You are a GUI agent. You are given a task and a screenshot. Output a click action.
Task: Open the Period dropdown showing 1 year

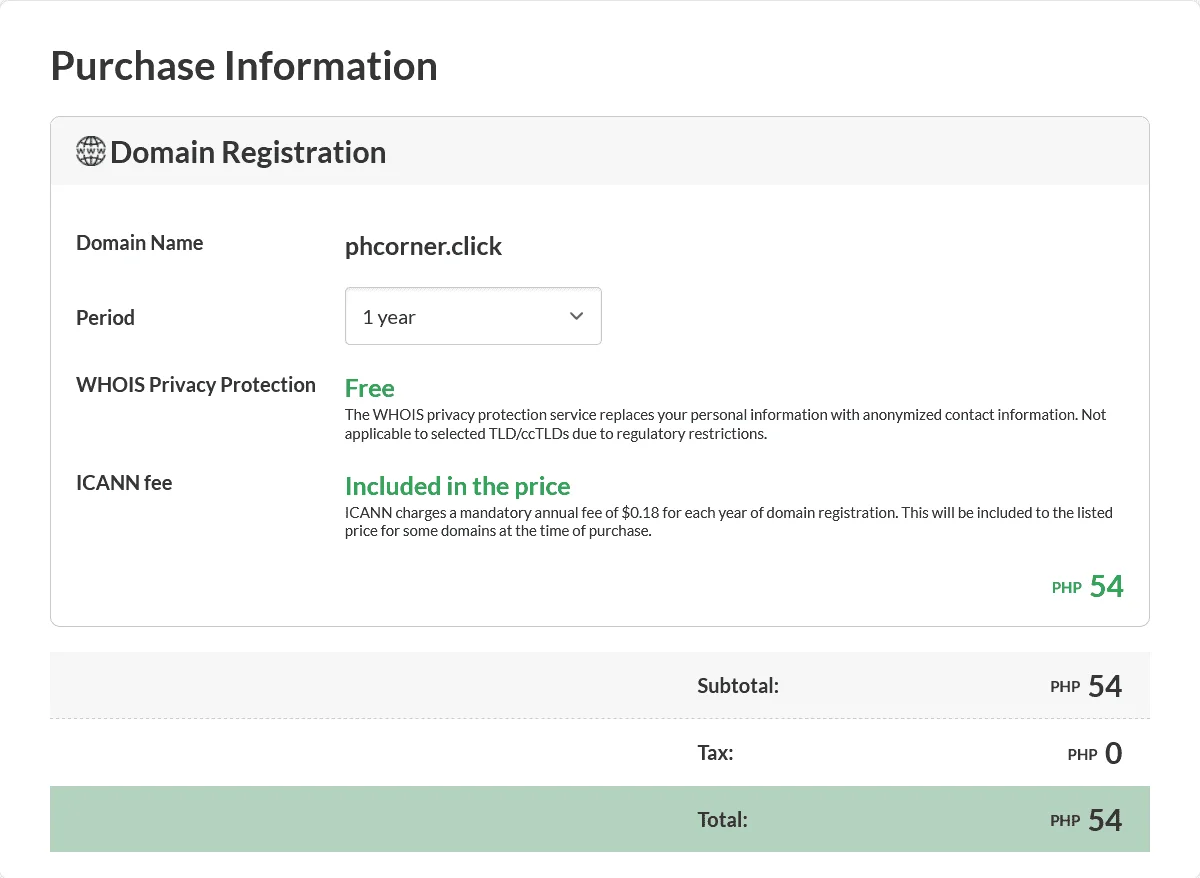pos(473,316)
